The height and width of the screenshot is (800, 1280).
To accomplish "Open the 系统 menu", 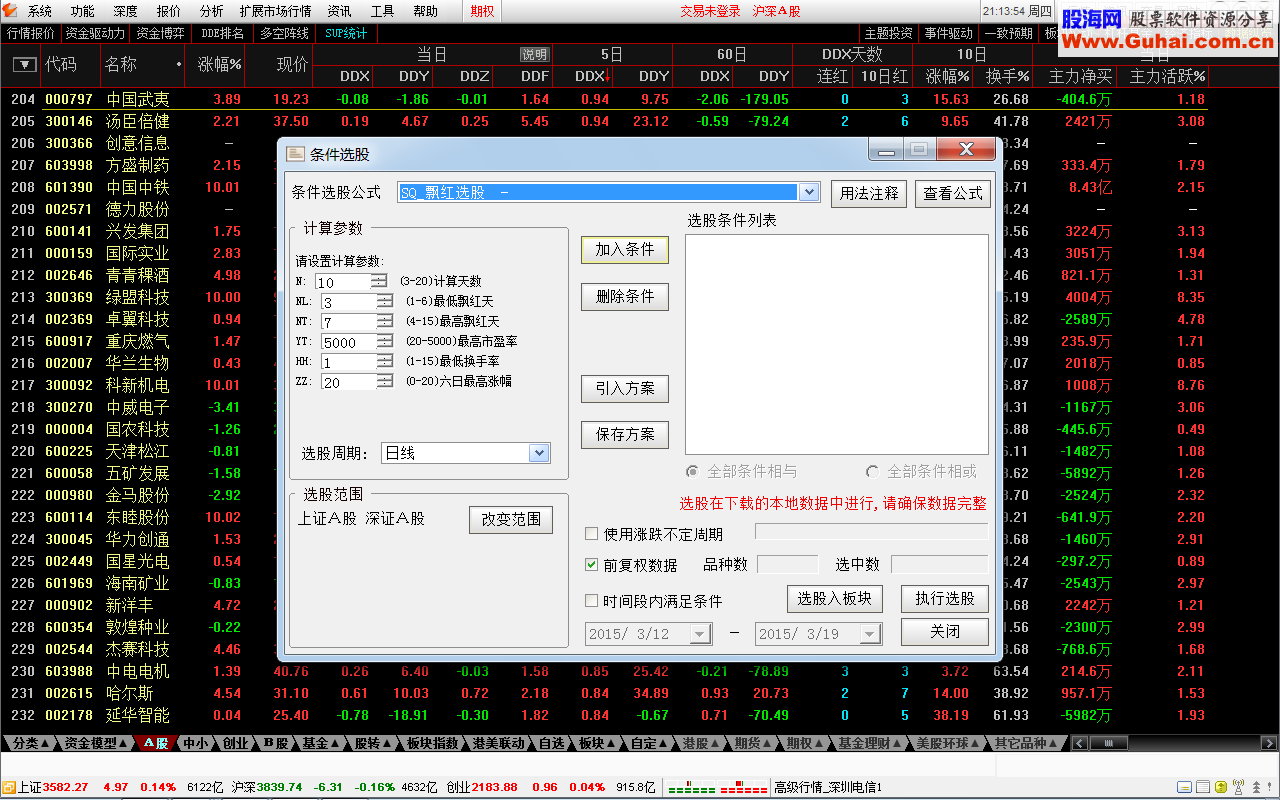I will [x=39, y=11].
